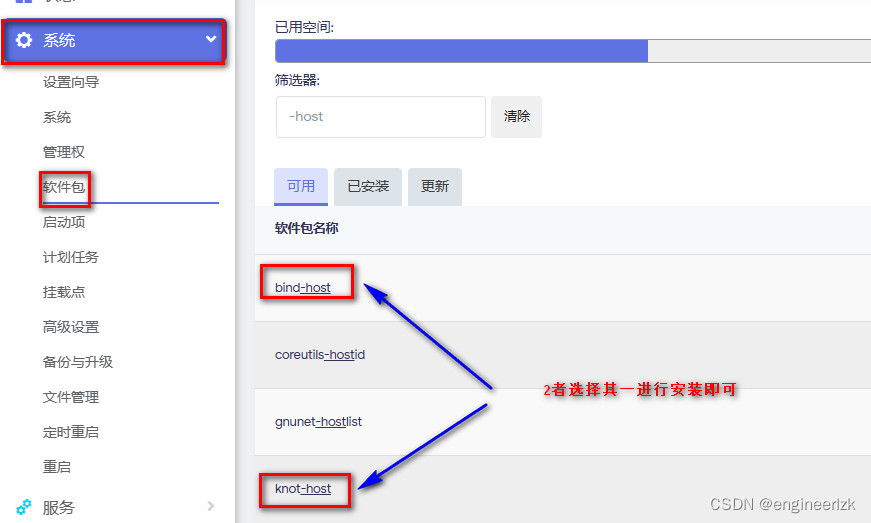Open the 备份与升级 sidebar item
The height and width of the screenshot is (523, 871).
click(x=78, y=362)
